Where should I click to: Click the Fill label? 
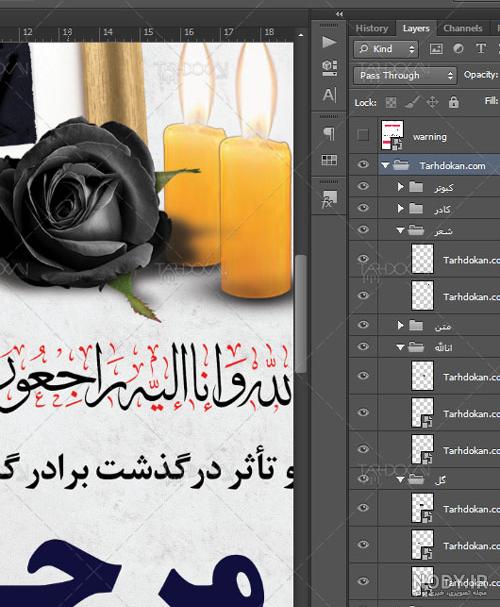pyautogui.click(x=491, y=101)
